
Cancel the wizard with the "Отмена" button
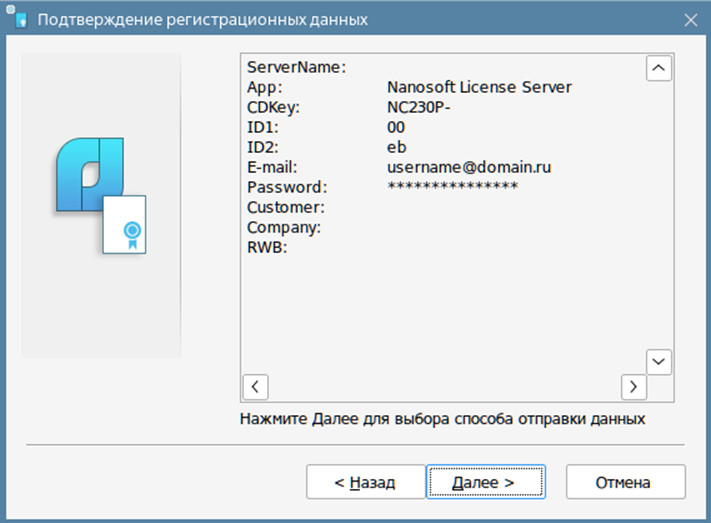(x=626, y=482)
